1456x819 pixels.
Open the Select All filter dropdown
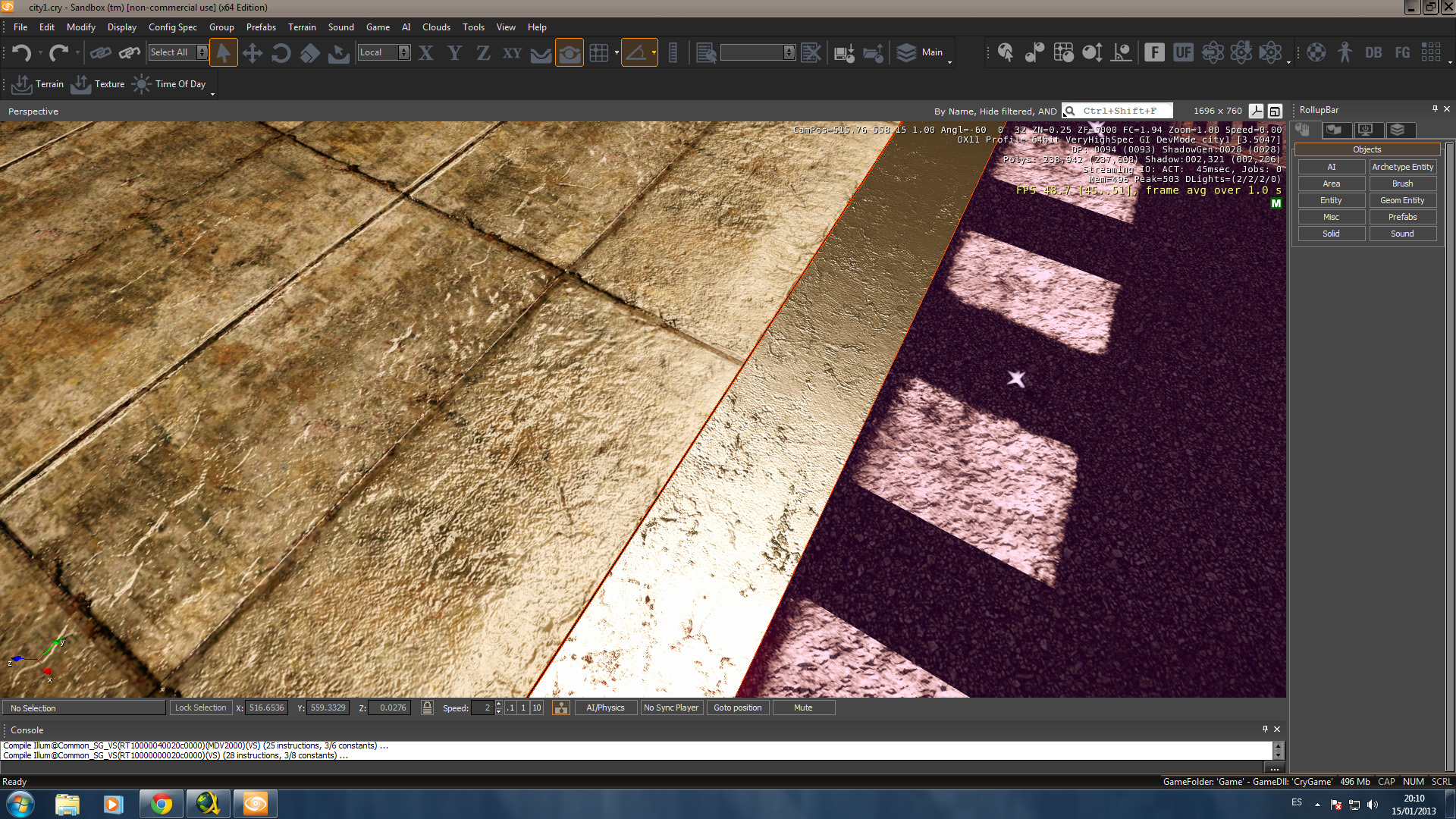(202, 52)
